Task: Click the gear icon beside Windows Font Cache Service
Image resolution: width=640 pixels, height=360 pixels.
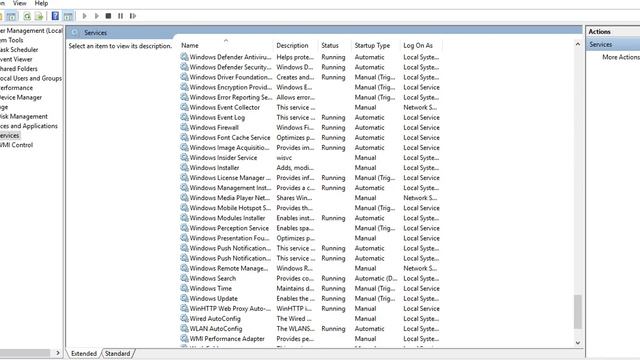Action: click(x=184, y=138)
